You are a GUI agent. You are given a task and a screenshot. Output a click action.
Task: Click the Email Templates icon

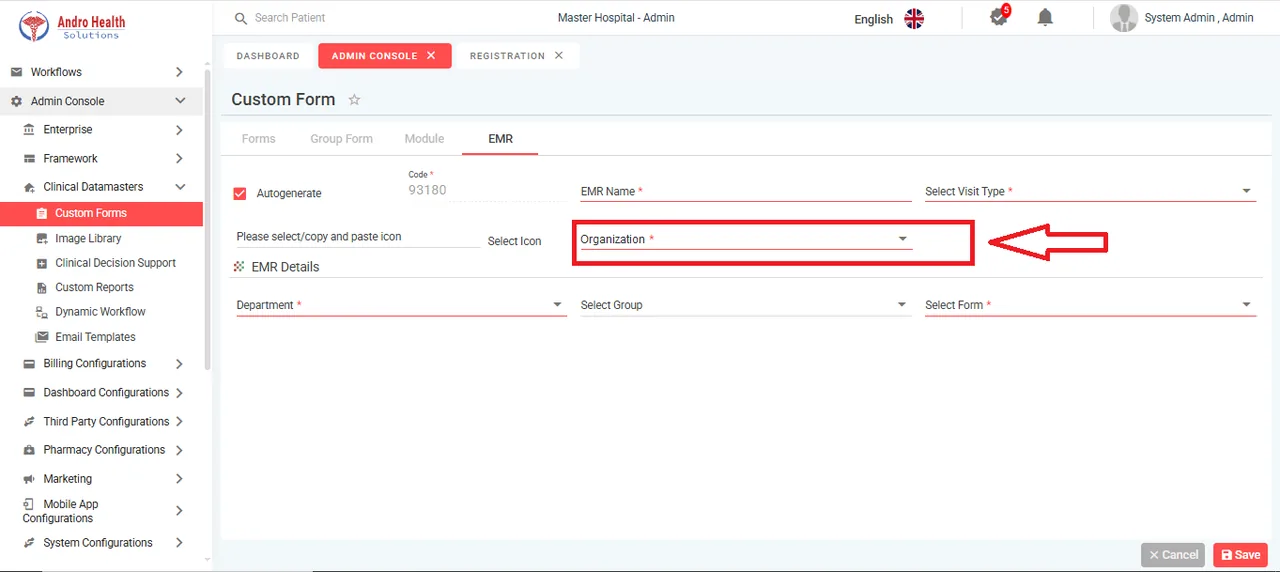point(42,337)
